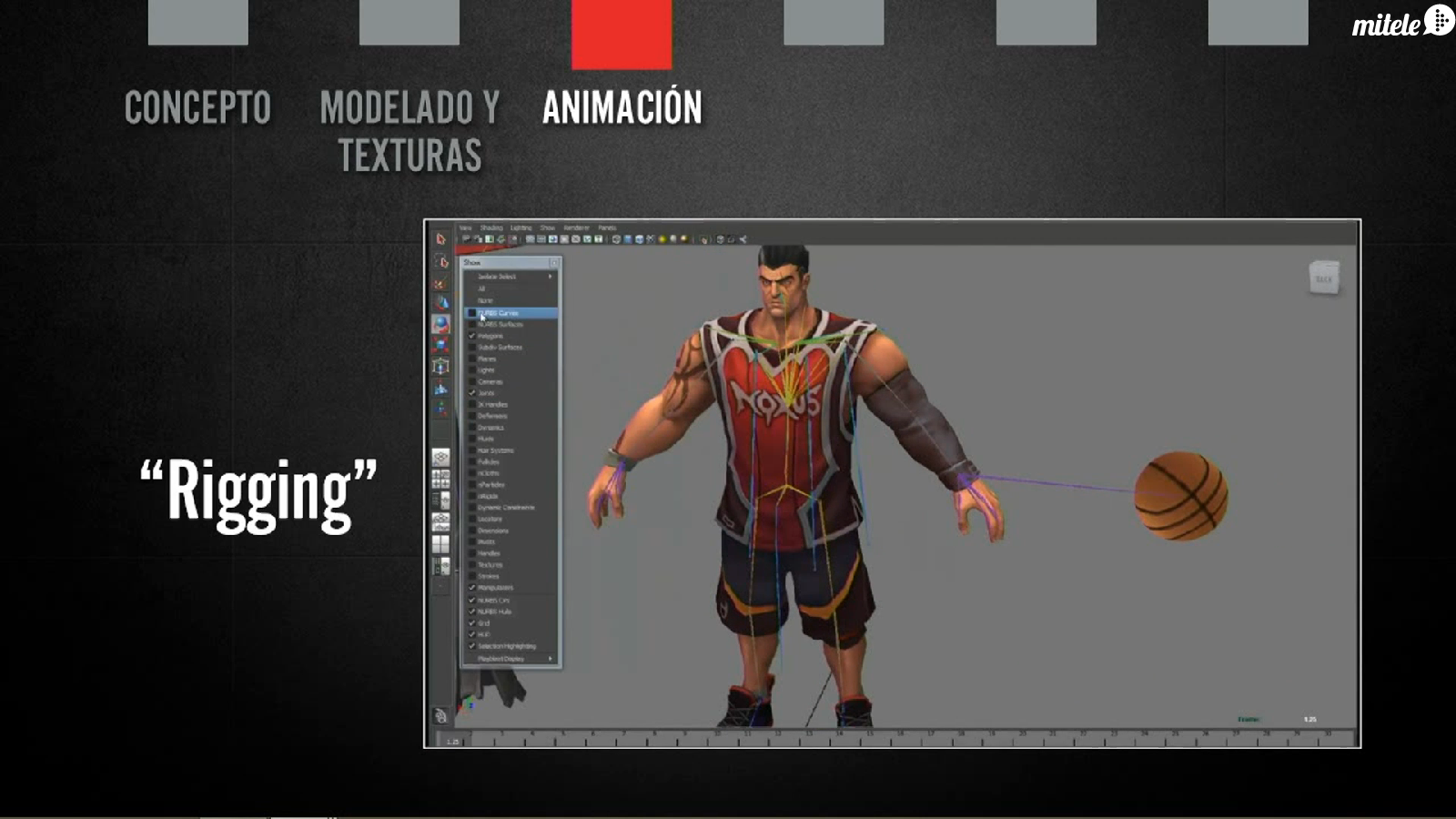Click the view cube in viewport corner
The width and height of the screenshot is (1456, 819).
1324,278
